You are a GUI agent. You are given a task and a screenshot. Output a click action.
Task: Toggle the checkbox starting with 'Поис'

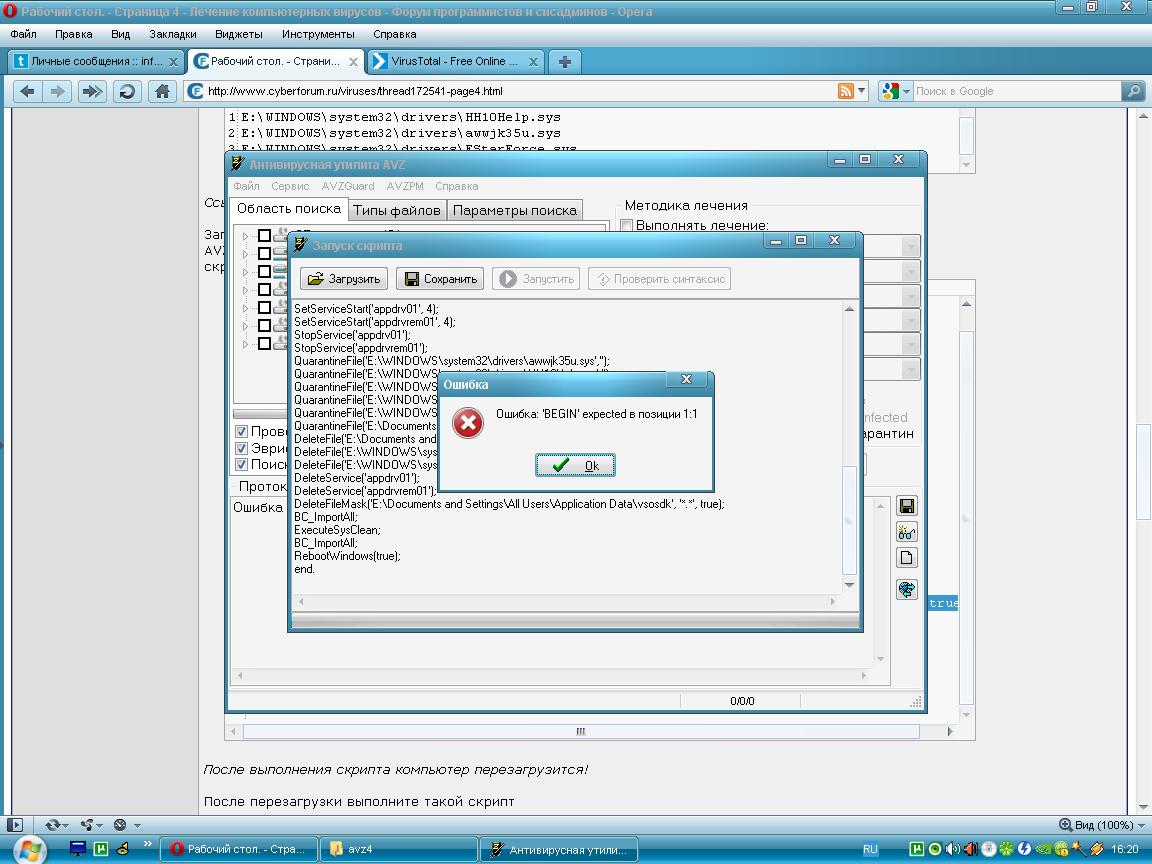tap(241, 464)
